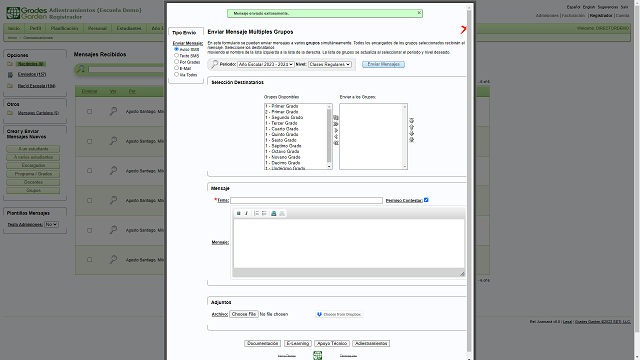The image size is (640, 360).
Task: Select the Aviso SMS radio option
Action: (x=176, y=49)
